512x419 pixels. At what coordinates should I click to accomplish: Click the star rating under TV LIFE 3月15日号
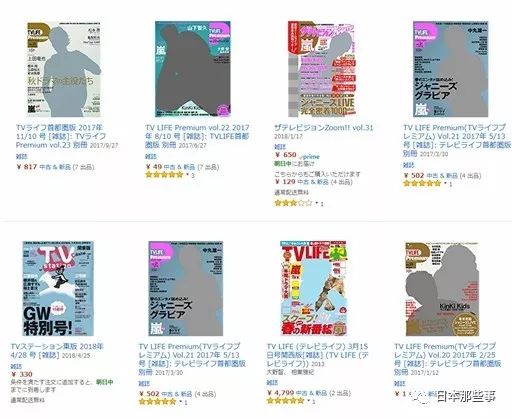286,401
